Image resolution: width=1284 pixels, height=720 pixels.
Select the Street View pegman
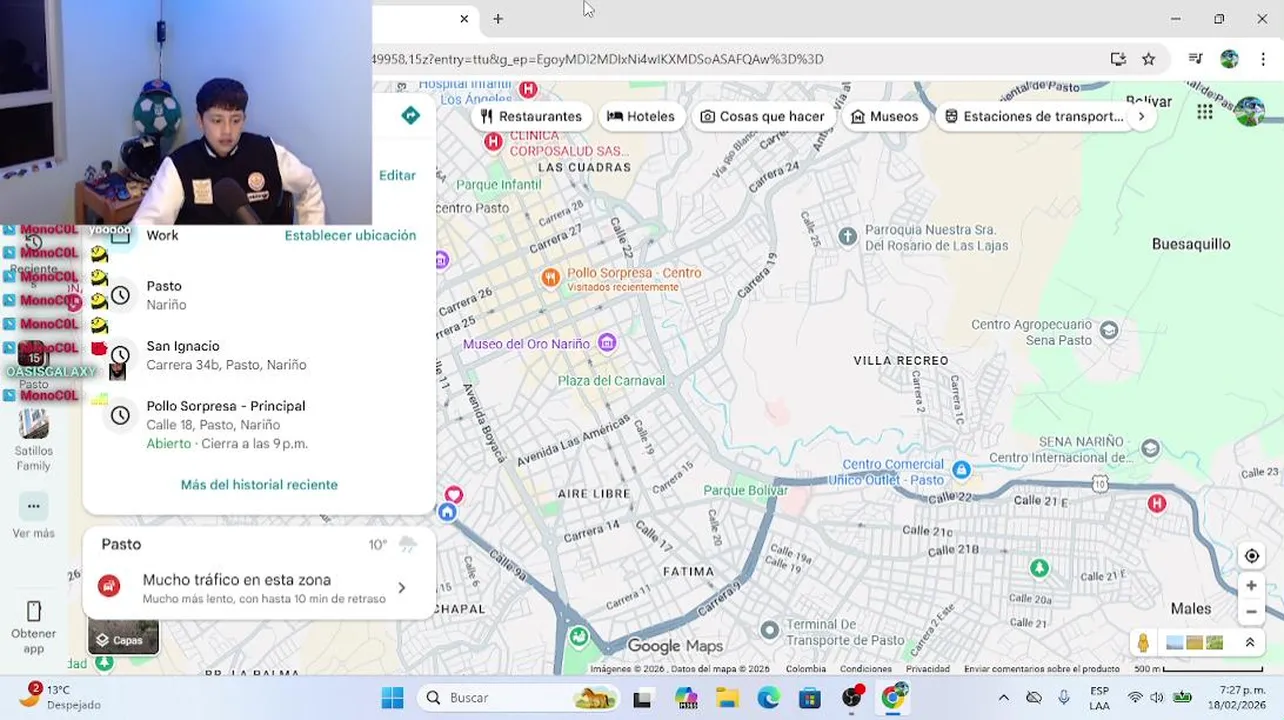click(1143, 642)
